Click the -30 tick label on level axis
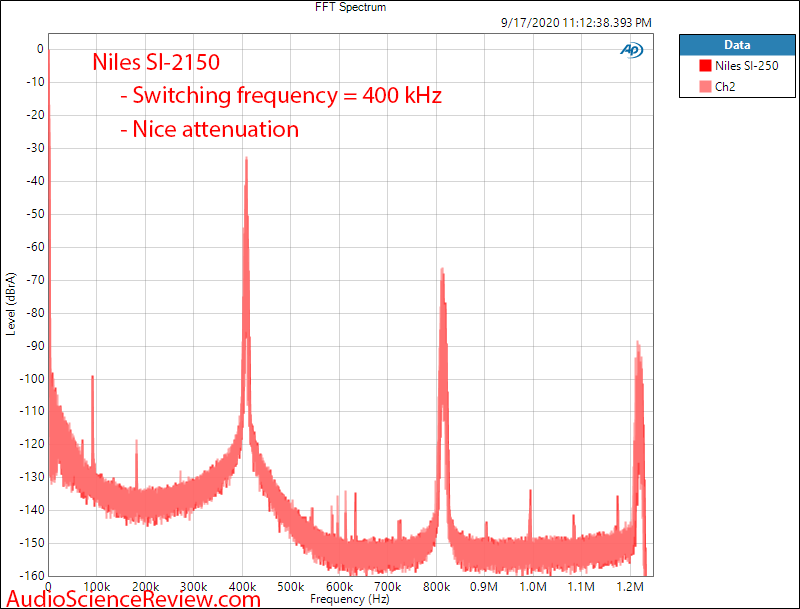Screen dimensions: 800x609 (x=35, y=148)
